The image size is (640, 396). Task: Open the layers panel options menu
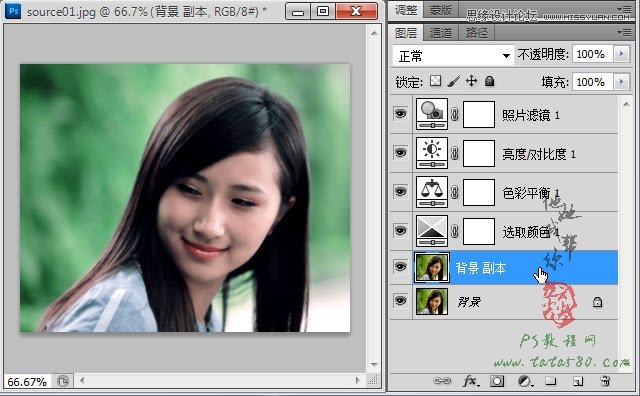(624, 32)
